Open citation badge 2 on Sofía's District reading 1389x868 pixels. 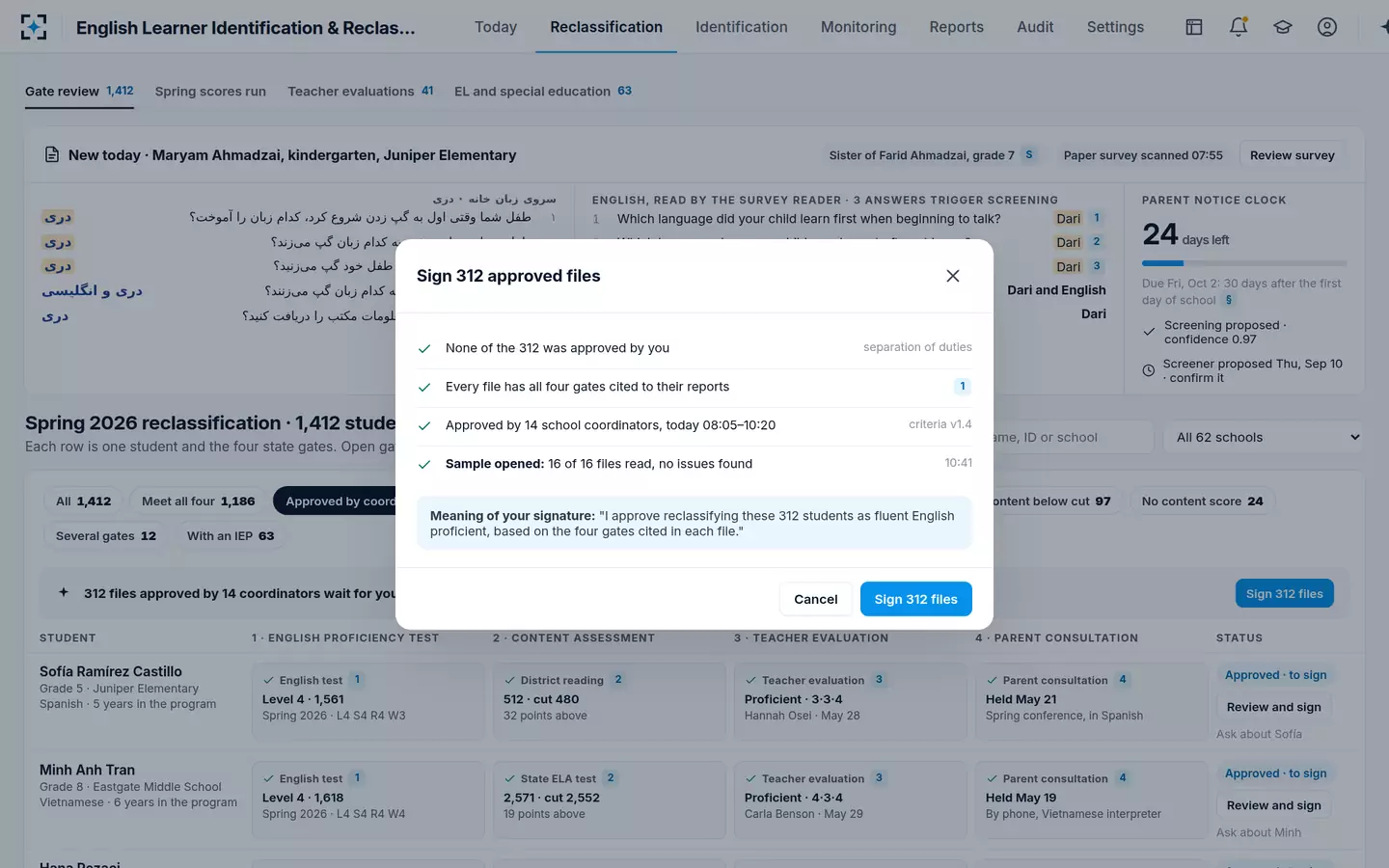(x=618, y=680)
